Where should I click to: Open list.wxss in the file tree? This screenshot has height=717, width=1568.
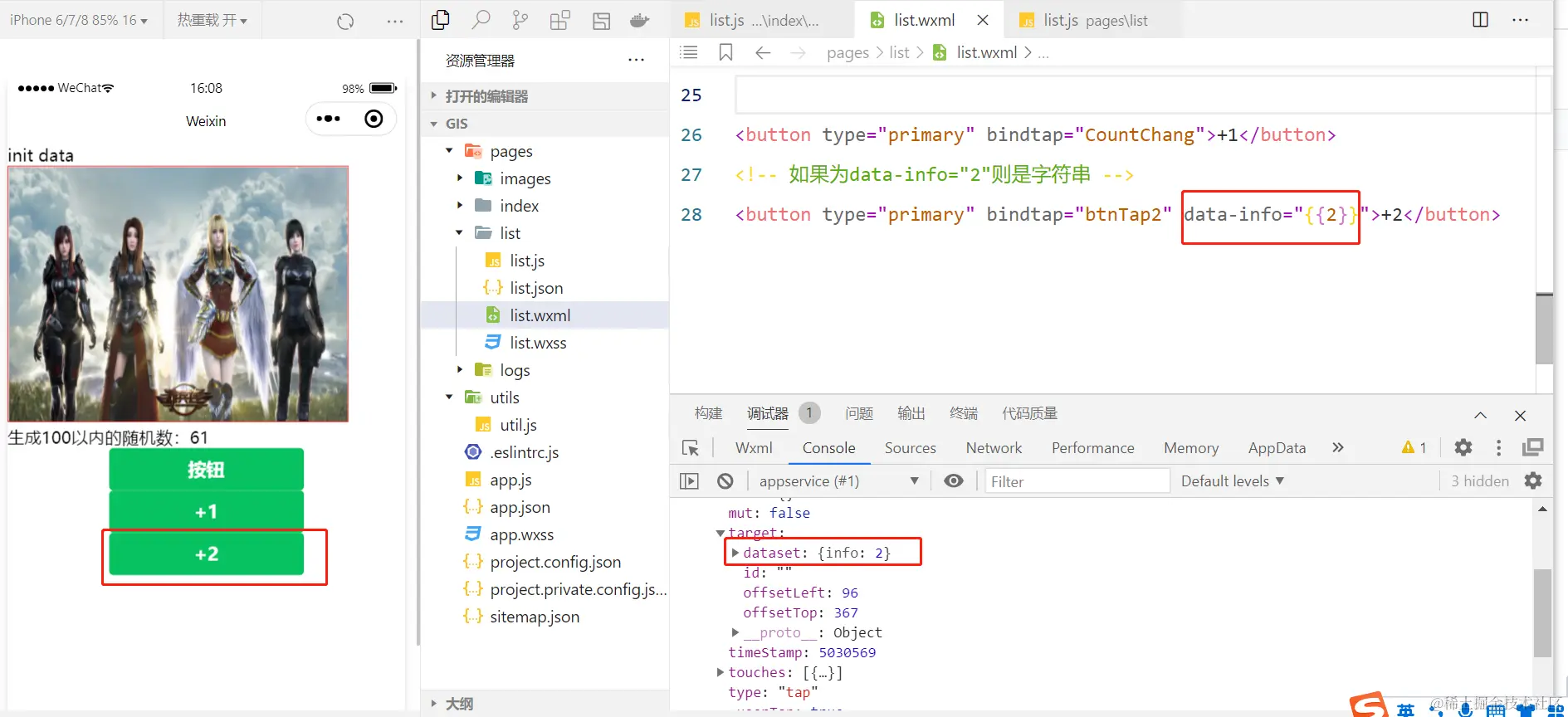tap(538, 343)
